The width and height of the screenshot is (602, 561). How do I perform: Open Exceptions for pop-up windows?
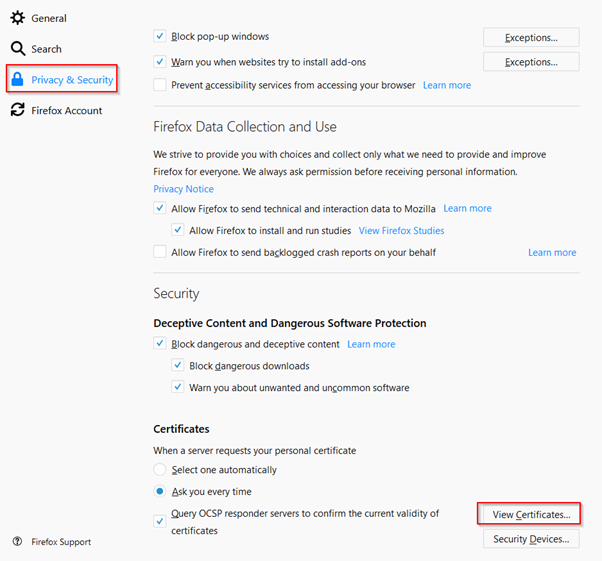pyautogui.click(x=530, y=37)
